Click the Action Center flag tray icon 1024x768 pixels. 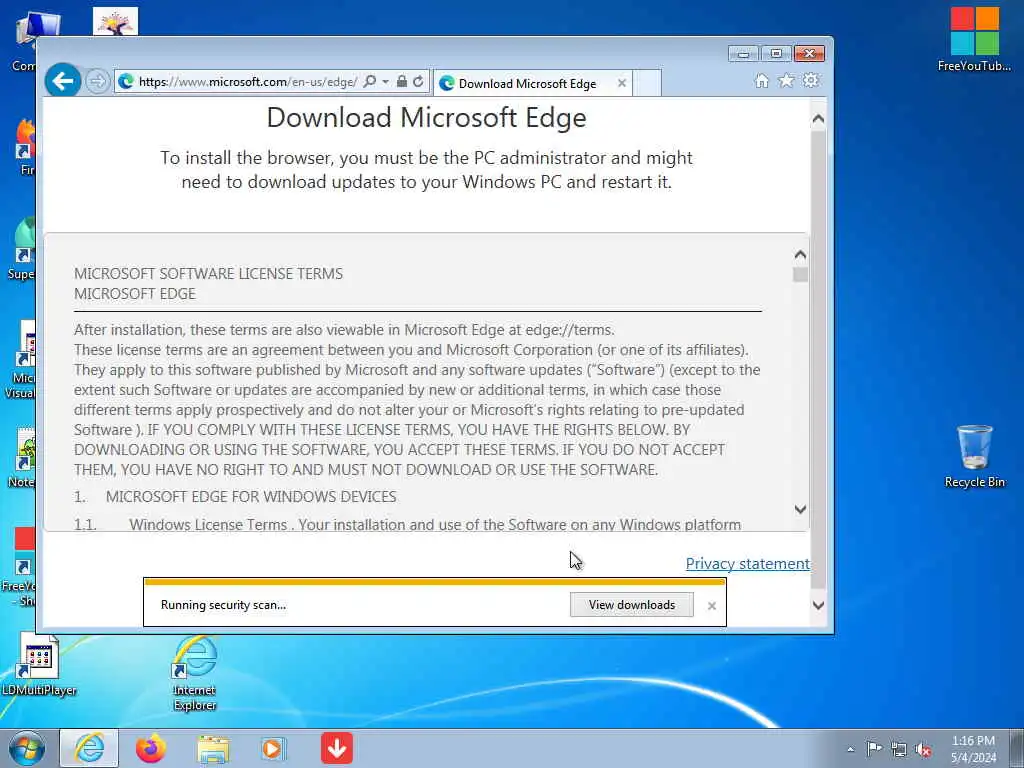point(874,748)
